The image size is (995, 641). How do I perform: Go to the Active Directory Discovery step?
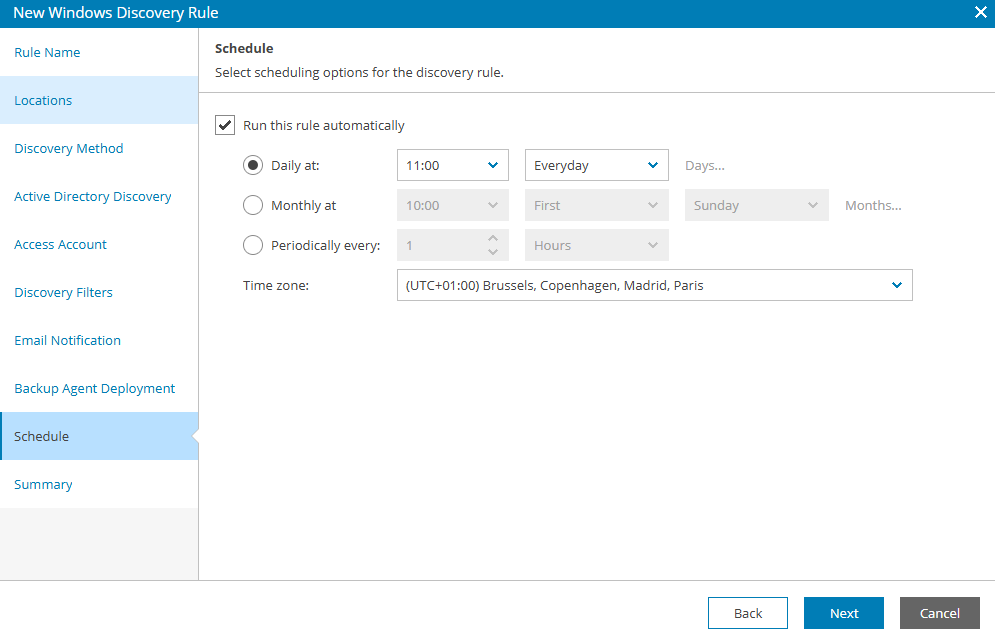99,196
